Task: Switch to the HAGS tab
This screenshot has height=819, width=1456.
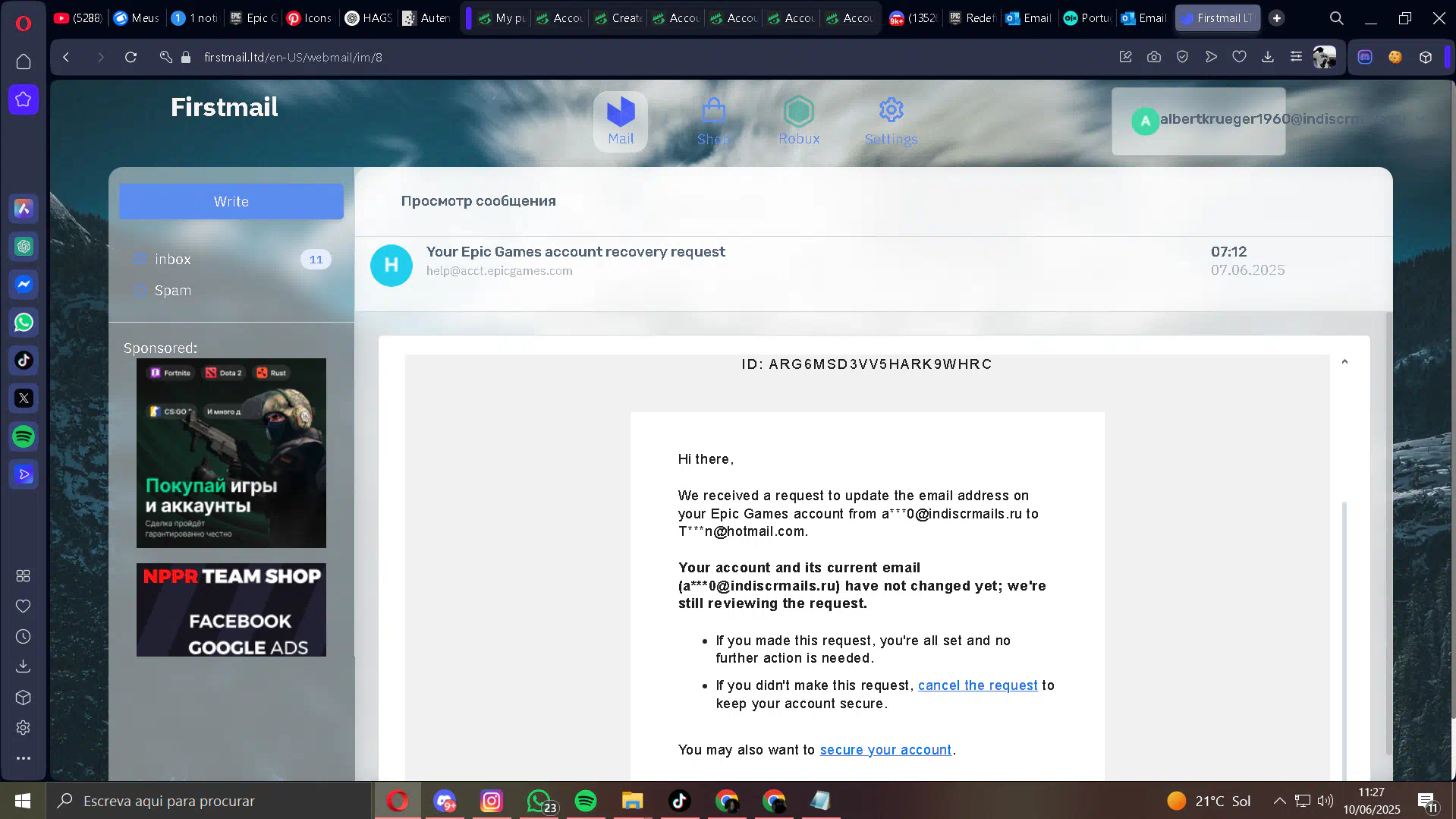Action: [x=369, y=18]
